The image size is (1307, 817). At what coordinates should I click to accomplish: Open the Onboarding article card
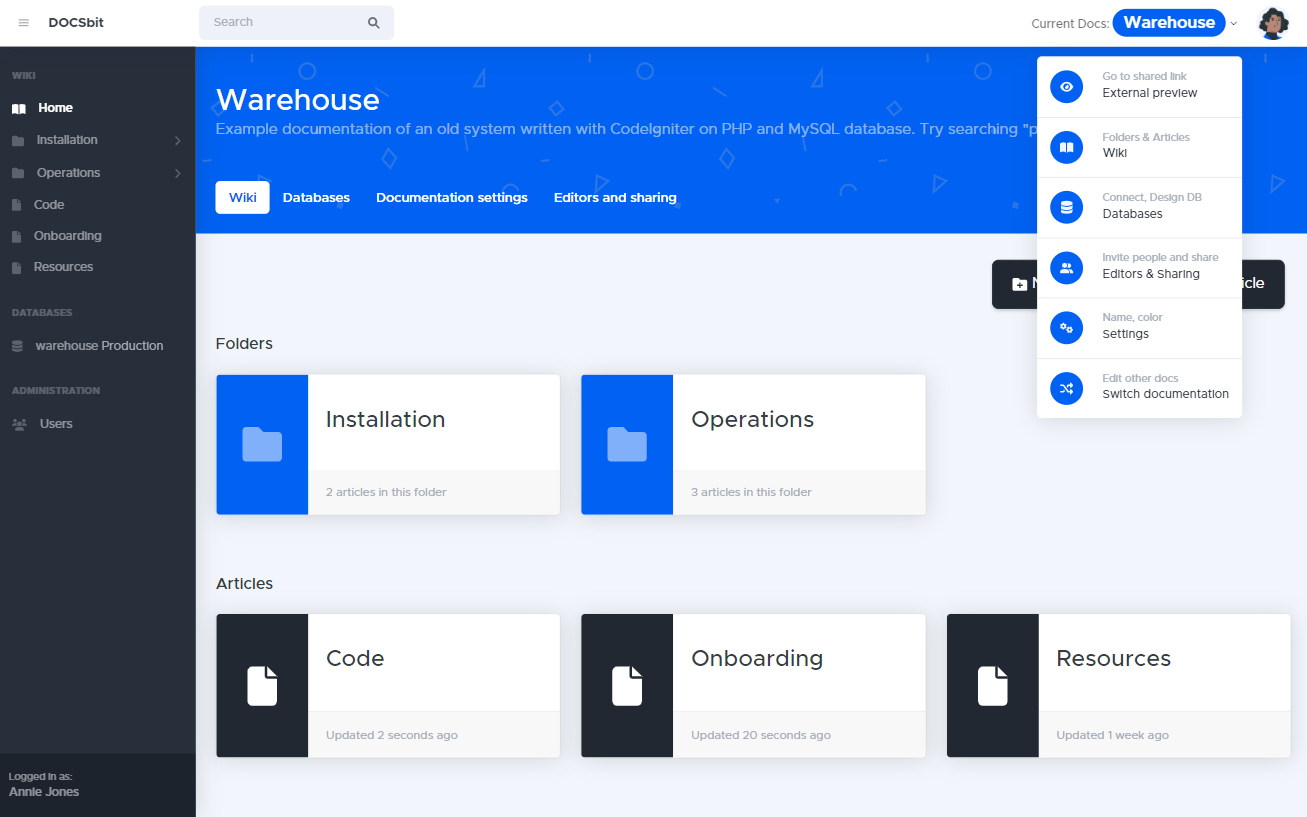[752, 685]
